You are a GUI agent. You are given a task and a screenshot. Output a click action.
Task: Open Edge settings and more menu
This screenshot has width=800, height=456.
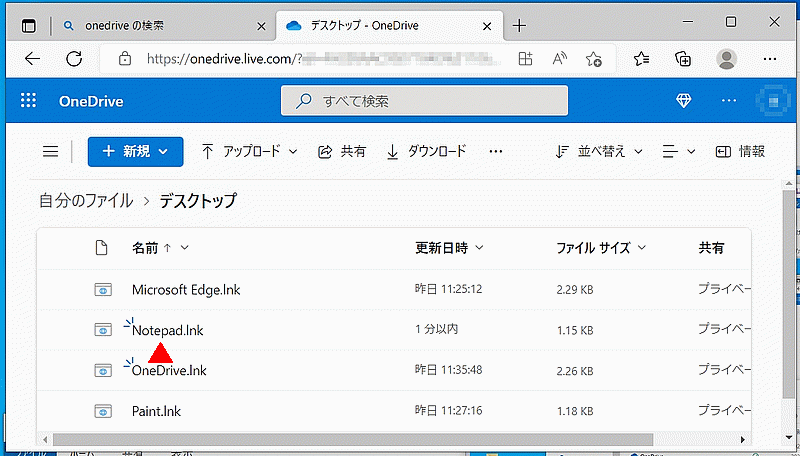pyautogui.click(x=769, y=59)
